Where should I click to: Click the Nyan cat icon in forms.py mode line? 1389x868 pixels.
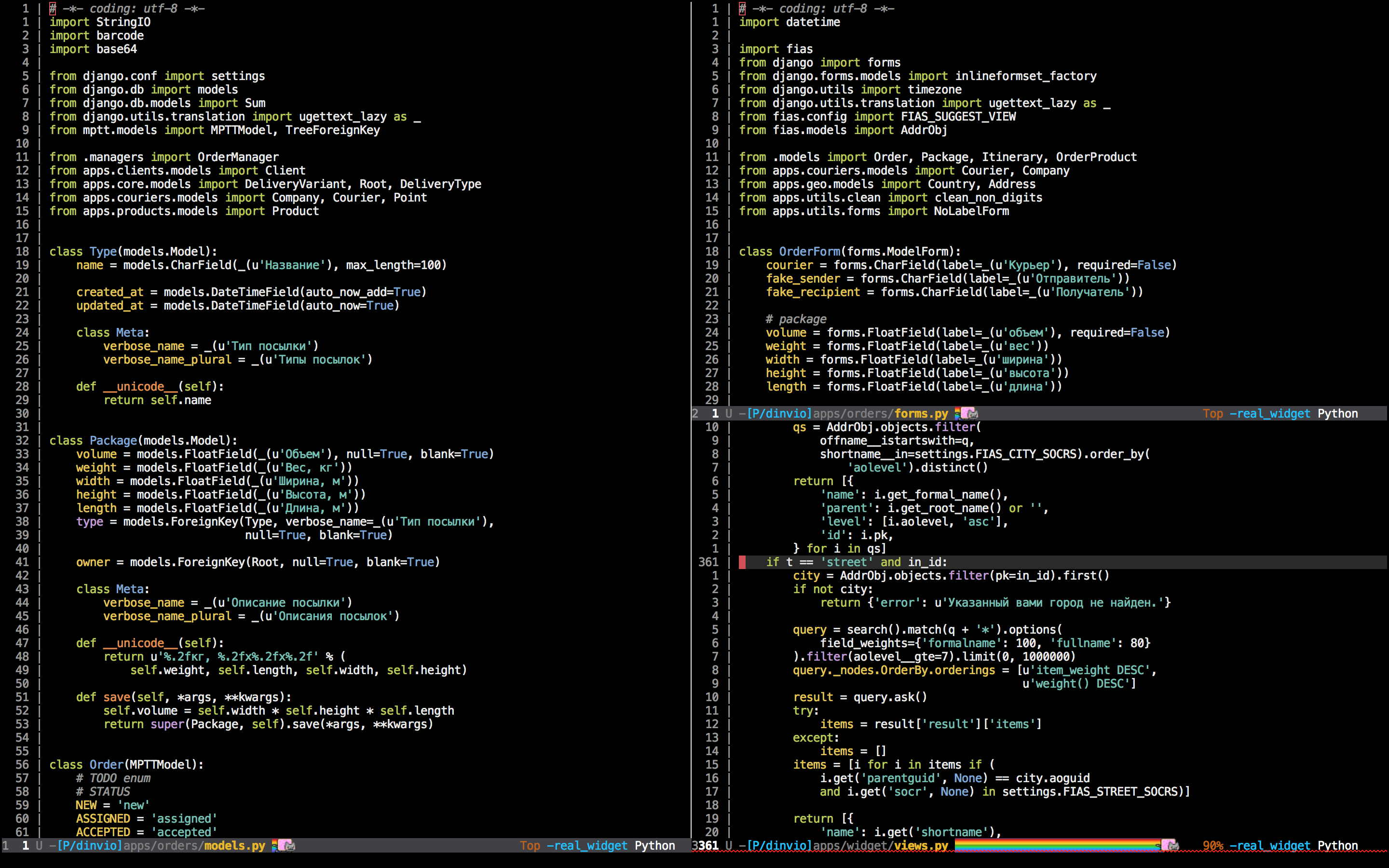pos(968,413)
